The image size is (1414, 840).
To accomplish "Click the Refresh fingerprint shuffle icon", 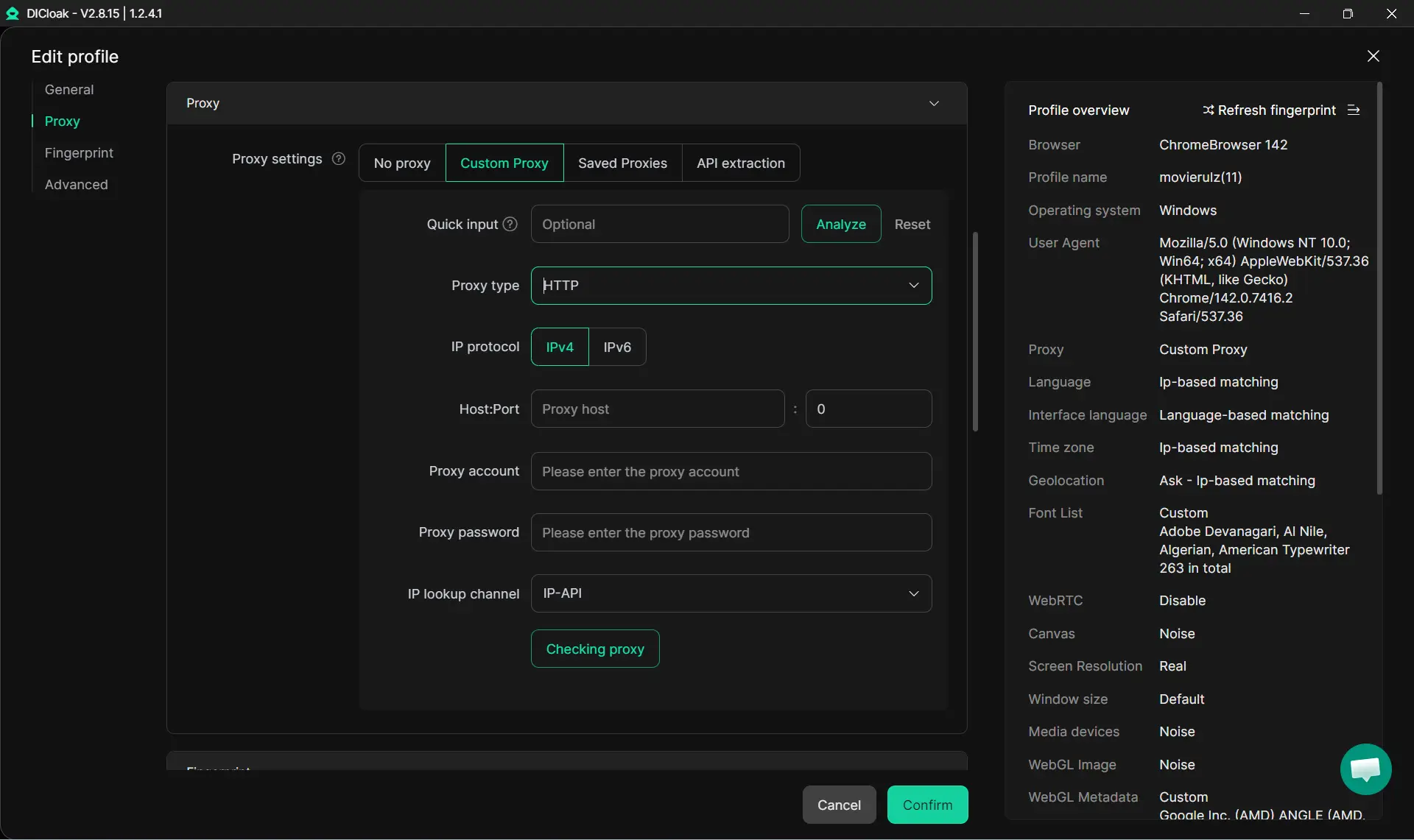I will 1208,110.
